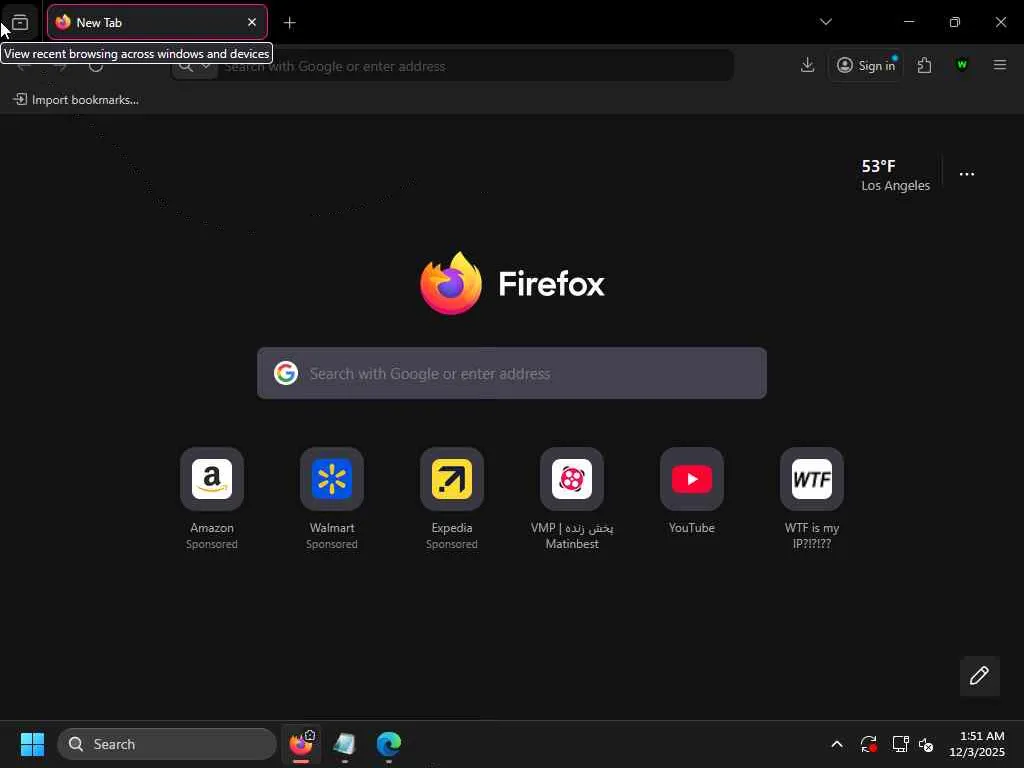Image resolution: width=1024 pixels, height=768 pixels.
Task: Click the Firefox taskbar icon
Action: pyautogui.click(x=301, y=744)
